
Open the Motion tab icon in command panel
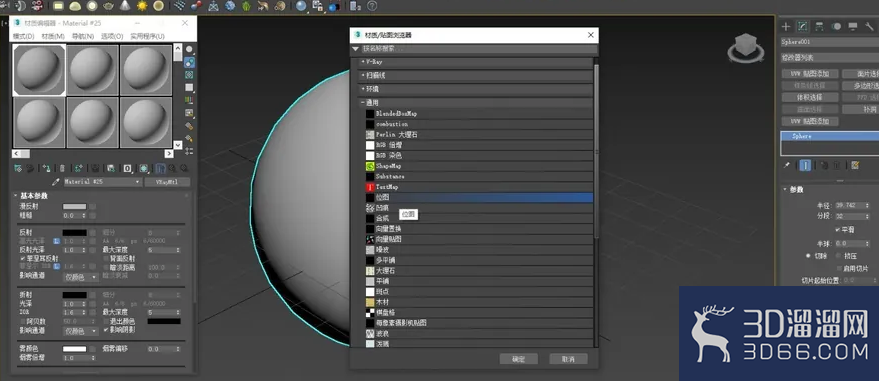click(836, 26)
